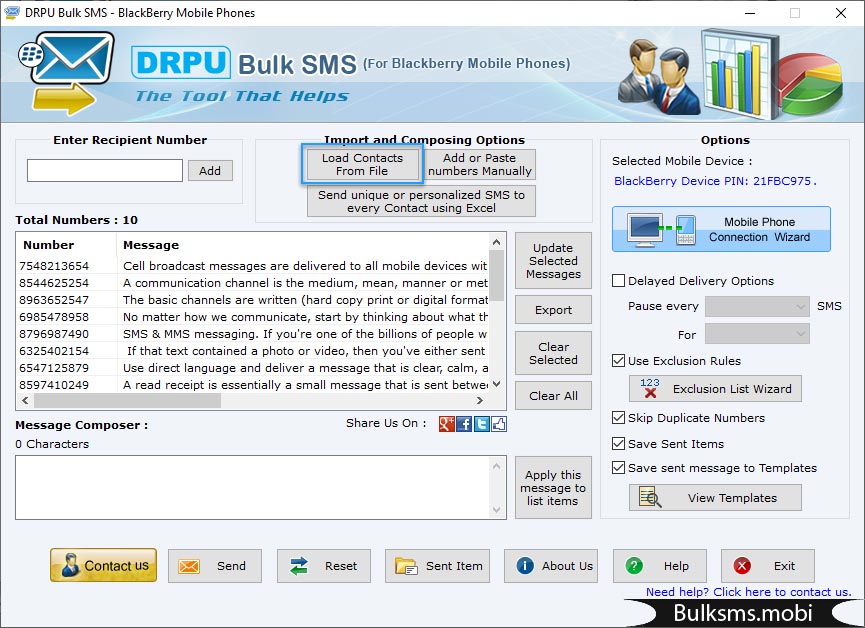The height and width of the screenshot is (628, 865).
Task: Click the Message column header
Action: pos(303,245)
